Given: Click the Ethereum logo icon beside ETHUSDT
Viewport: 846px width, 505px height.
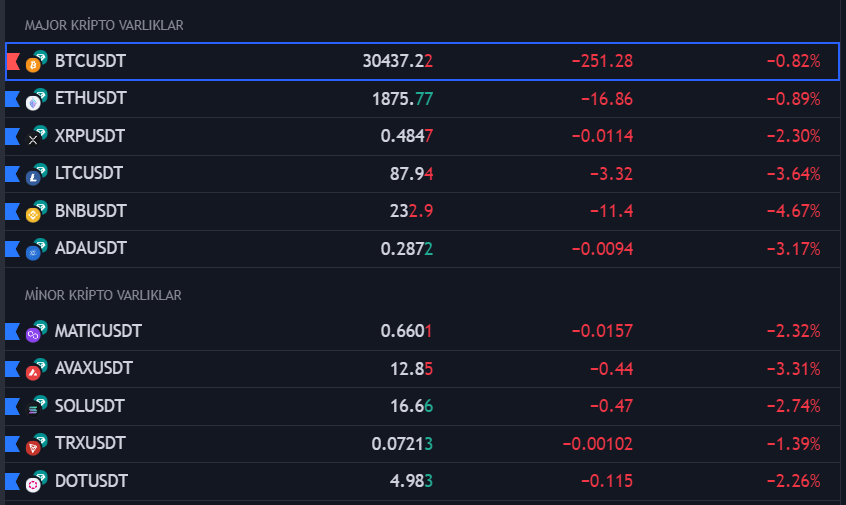Looking at the screenshot, I should [x=33, y=103].
